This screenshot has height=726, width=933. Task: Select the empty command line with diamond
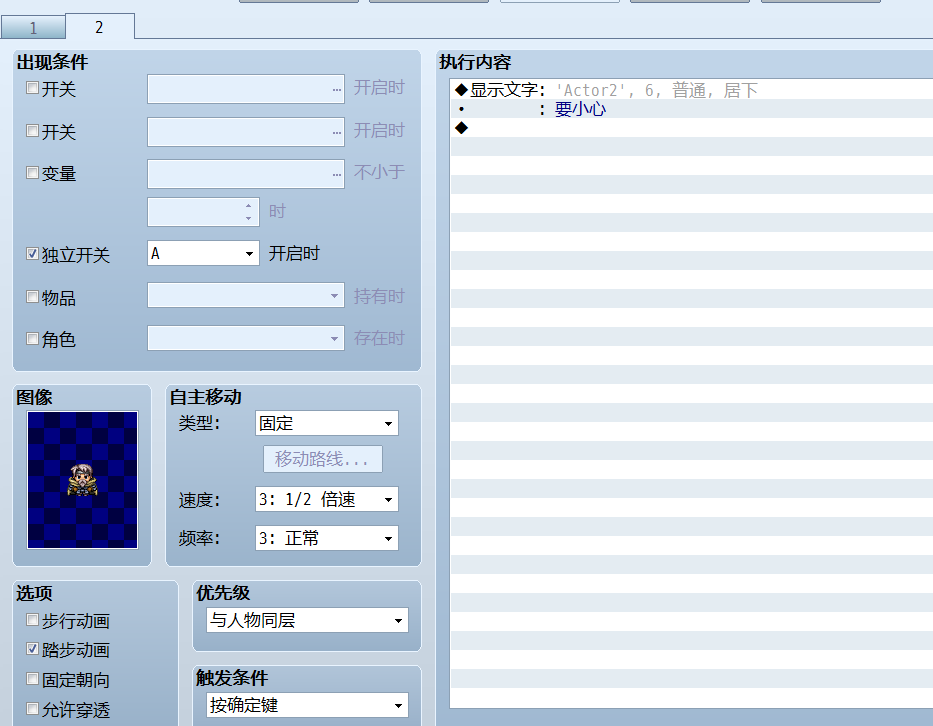(691, 128)
